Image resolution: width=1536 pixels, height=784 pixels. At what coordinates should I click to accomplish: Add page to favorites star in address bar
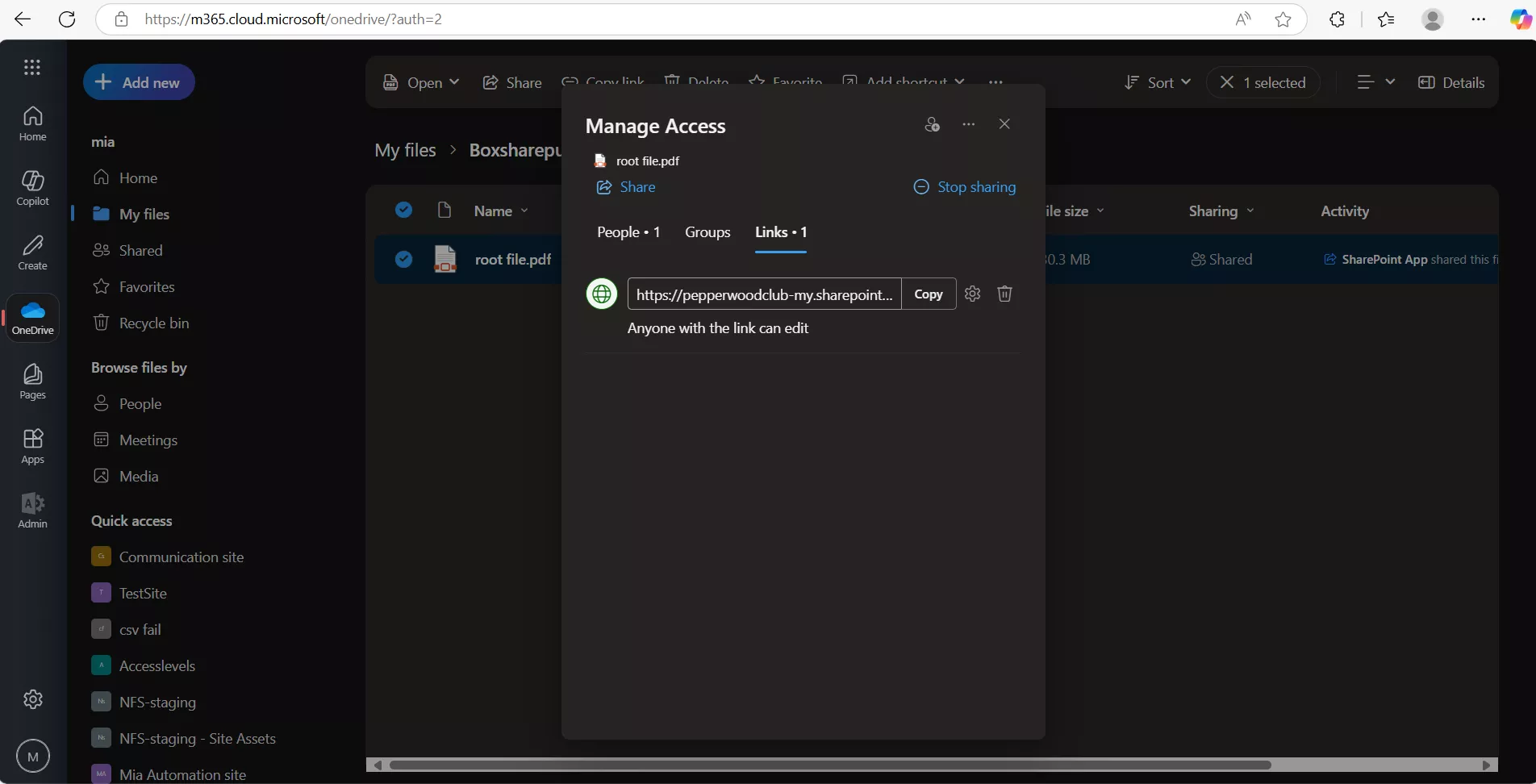[x=1283, y=19]
